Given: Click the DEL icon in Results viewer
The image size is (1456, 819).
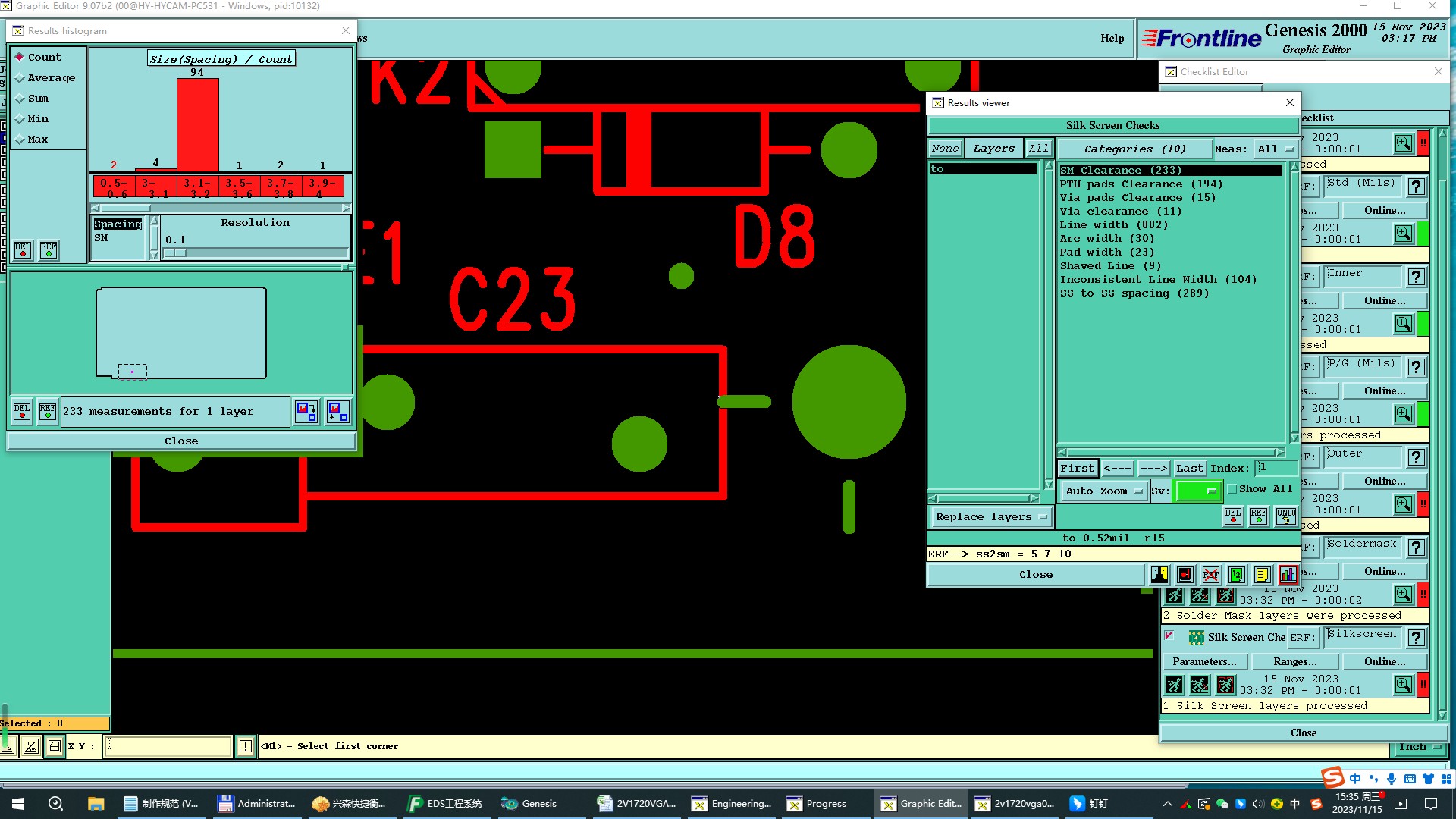Looking at the screenshot, I should pos(1233,516).
